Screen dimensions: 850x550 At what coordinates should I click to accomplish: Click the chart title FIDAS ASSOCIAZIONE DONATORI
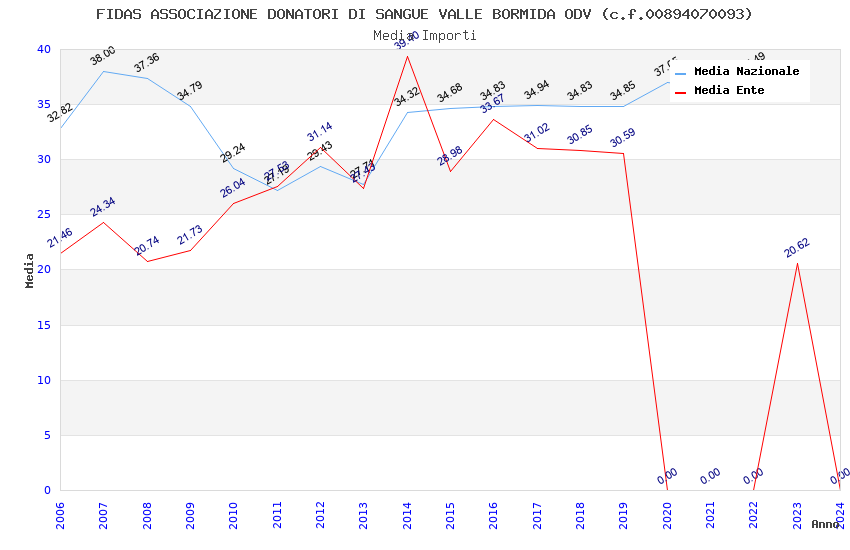click(x=424, y=14)
